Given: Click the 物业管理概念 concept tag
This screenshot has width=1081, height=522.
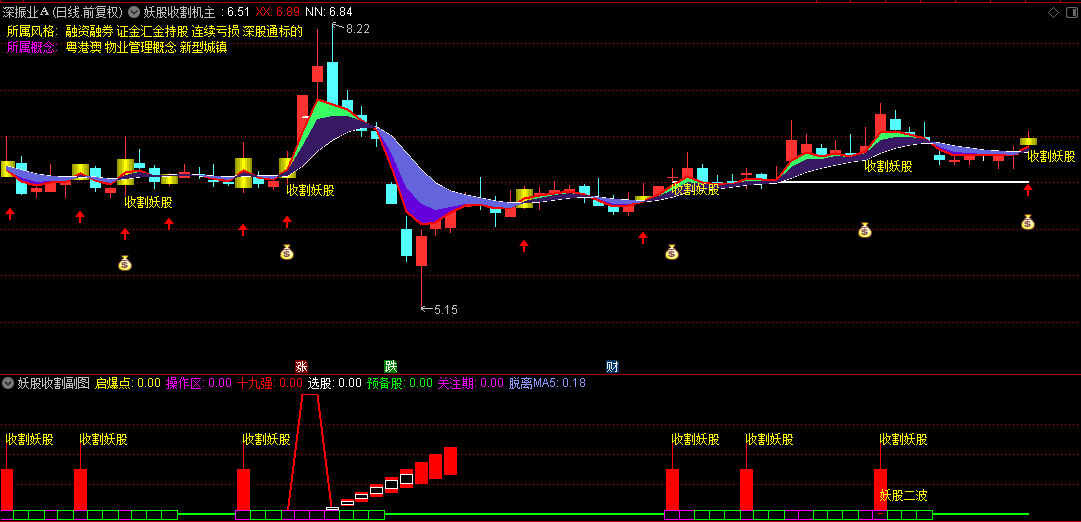Looking at the screenshot, I should click(140, 48).
